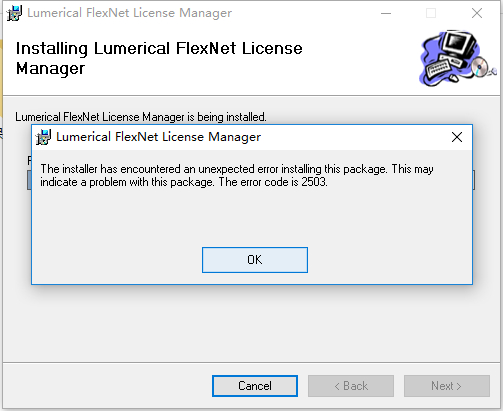The height and width of the screenshot is (411, 503).
Task: Click the 'Installing Lumerical FlexNet License Manager' heading
Action: coord(159,58)
